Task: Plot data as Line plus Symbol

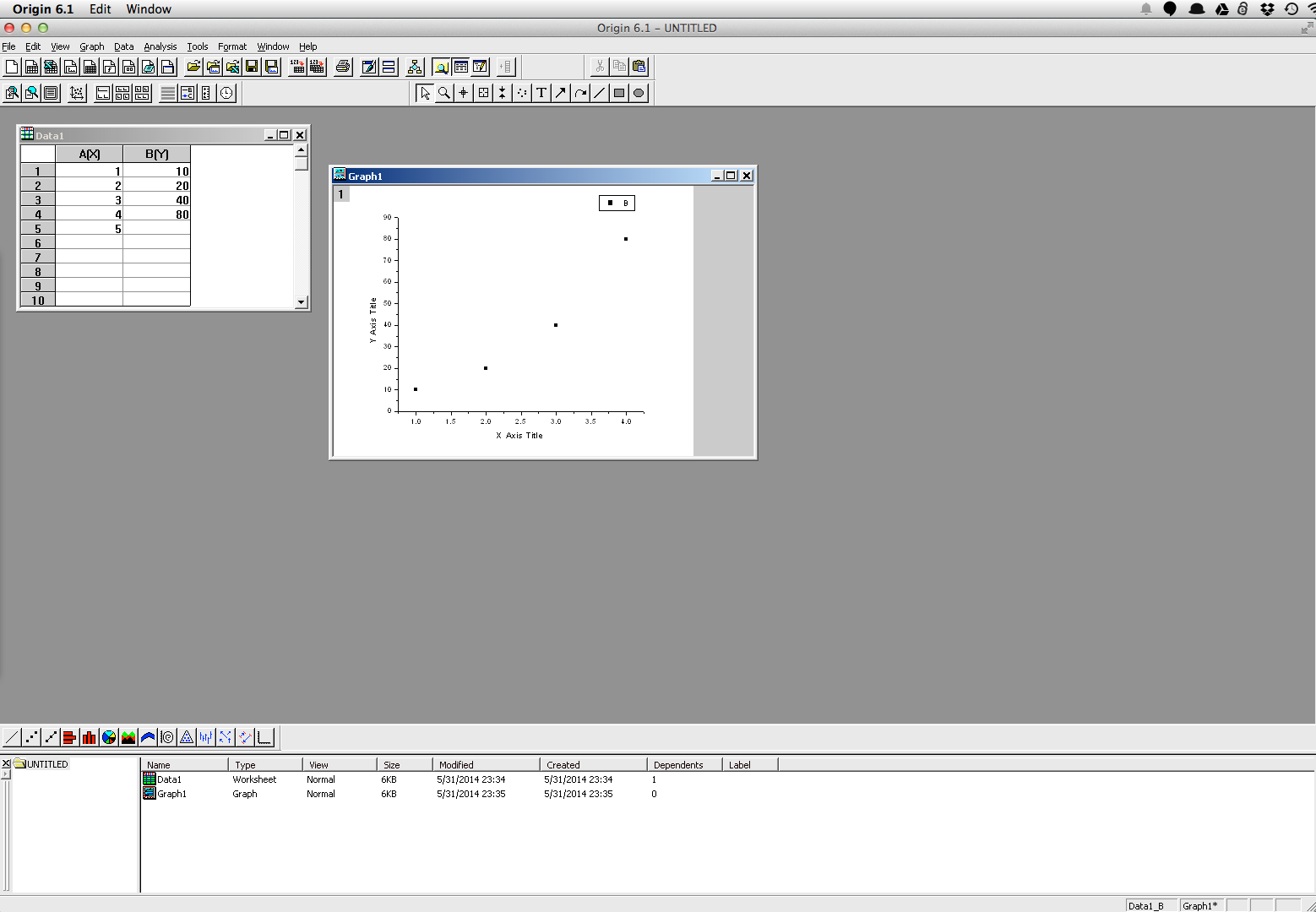Action: tap(51, 737)
